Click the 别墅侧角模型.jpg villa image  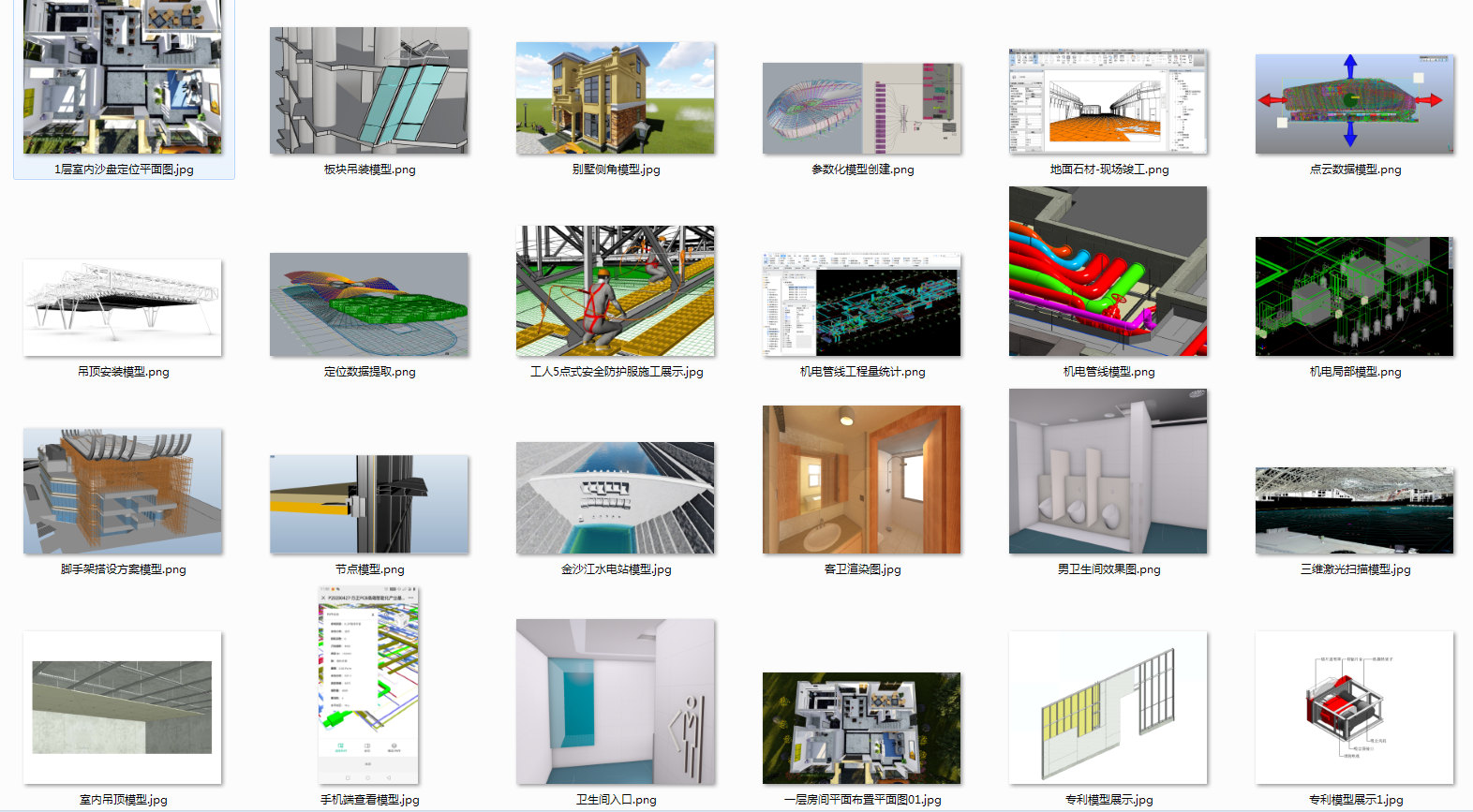(615, 98)
